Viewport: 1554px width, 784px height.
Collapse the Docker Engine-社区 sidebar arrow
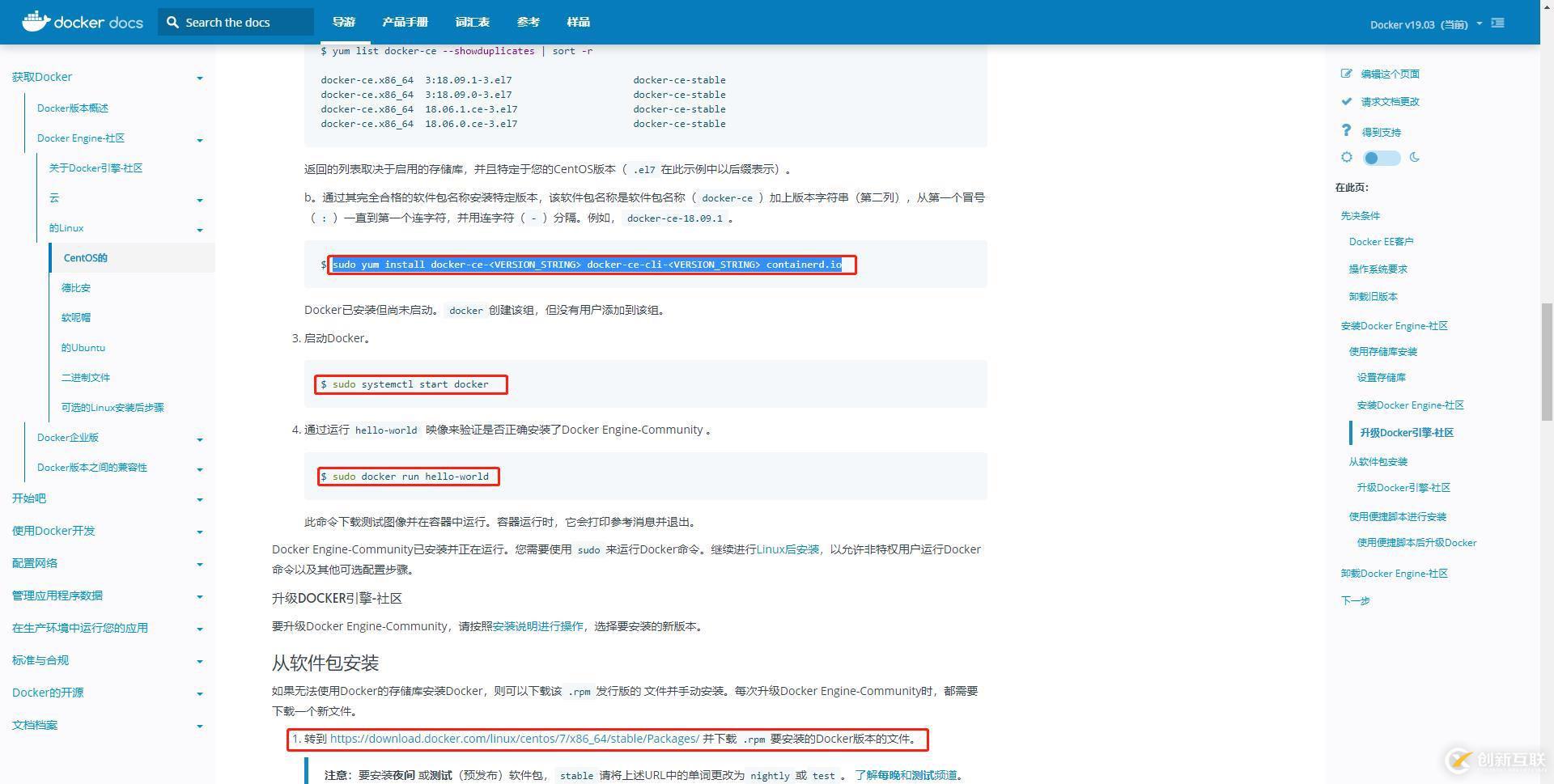tap(200, 140)
